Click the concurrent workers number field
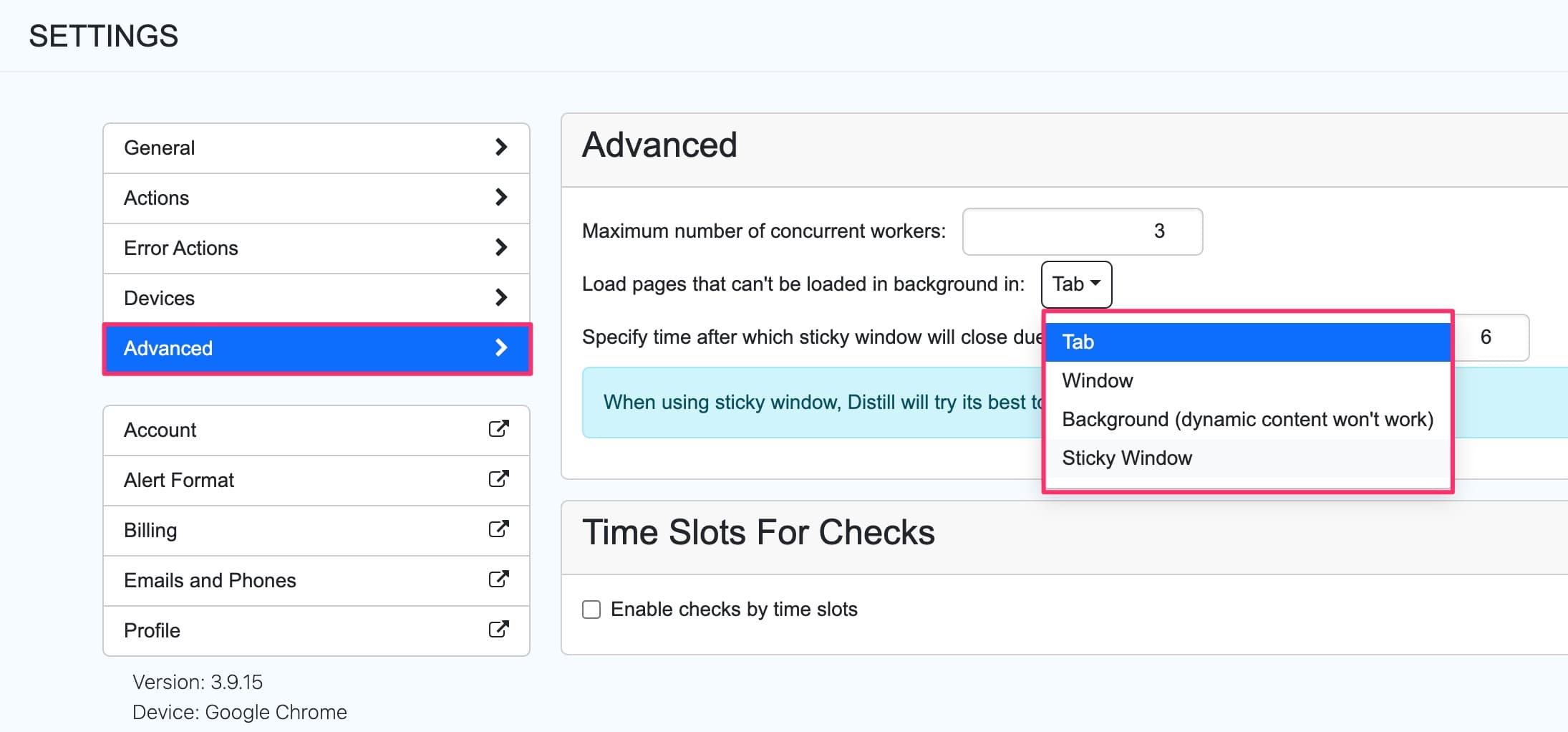1568x732 pixels. coord(1082,231)
